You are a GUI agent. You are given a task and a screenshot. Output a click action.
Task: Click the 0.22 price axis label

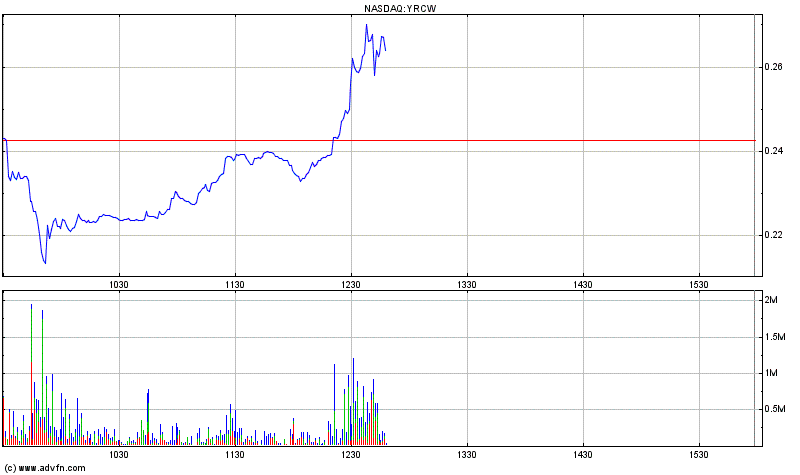[x=773, y=235]
